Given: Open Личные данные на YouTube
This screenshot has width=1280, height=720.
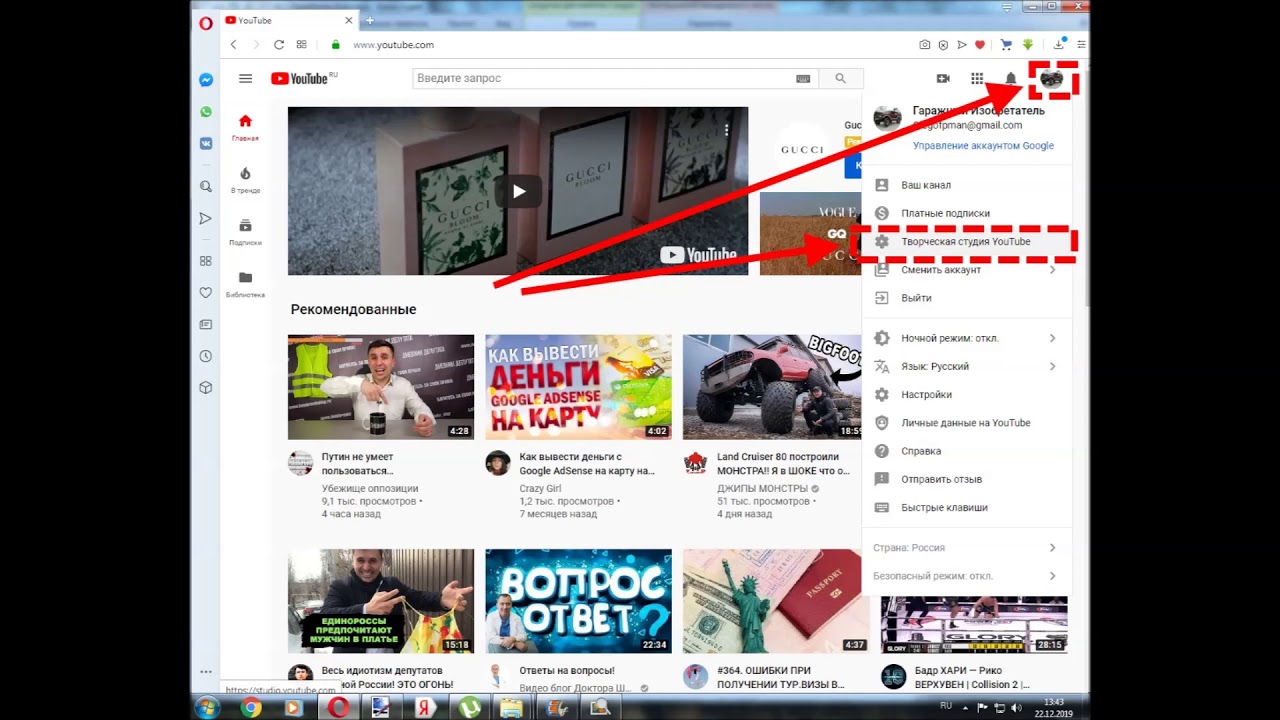Looking at the screenshot, I should [966, 423].
